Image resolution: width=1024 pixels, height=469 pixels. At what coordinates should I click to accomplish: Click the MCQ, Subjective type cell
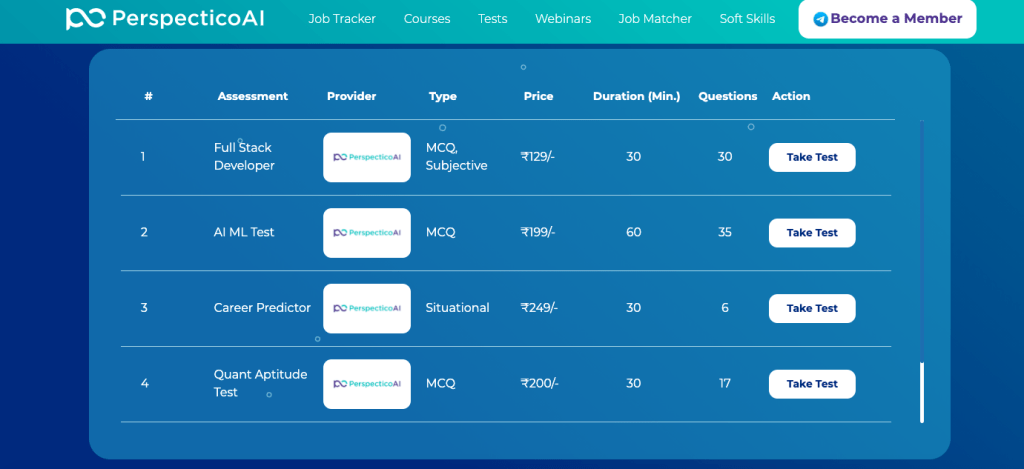click(x=456, y=157)
